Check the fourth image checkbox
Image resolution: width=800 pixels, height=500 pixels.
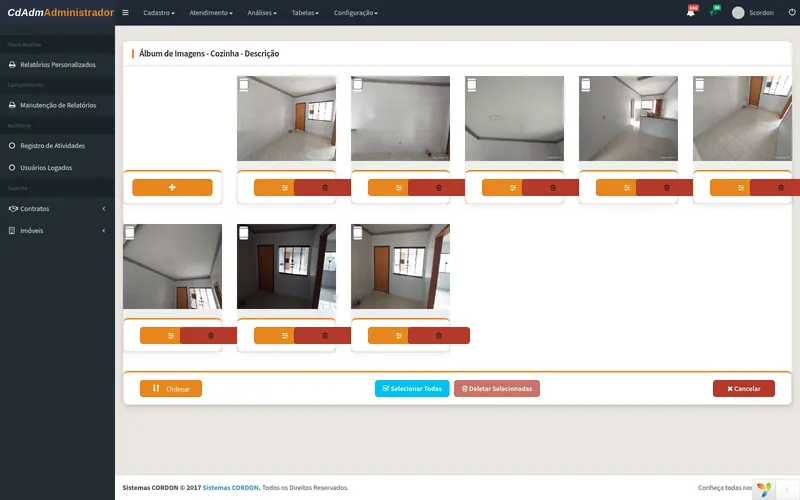[586, 84]
